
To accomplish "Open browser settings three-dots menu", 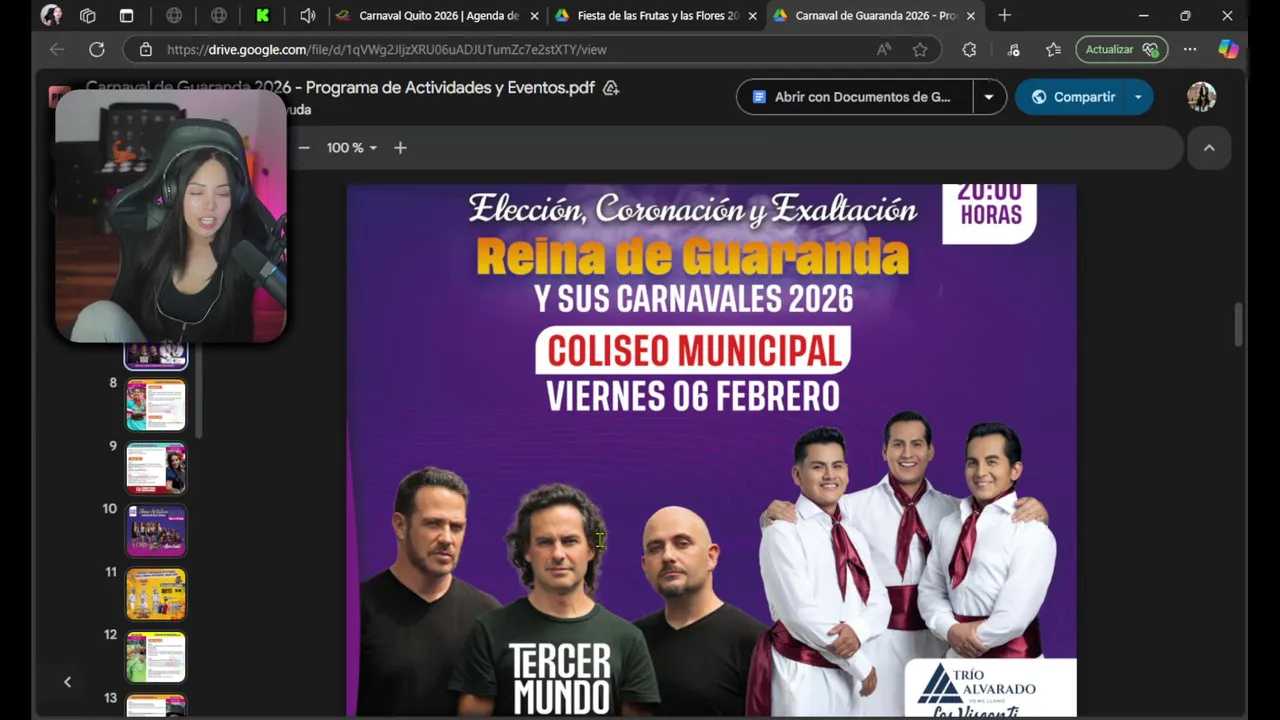I will pos(1190,49).
